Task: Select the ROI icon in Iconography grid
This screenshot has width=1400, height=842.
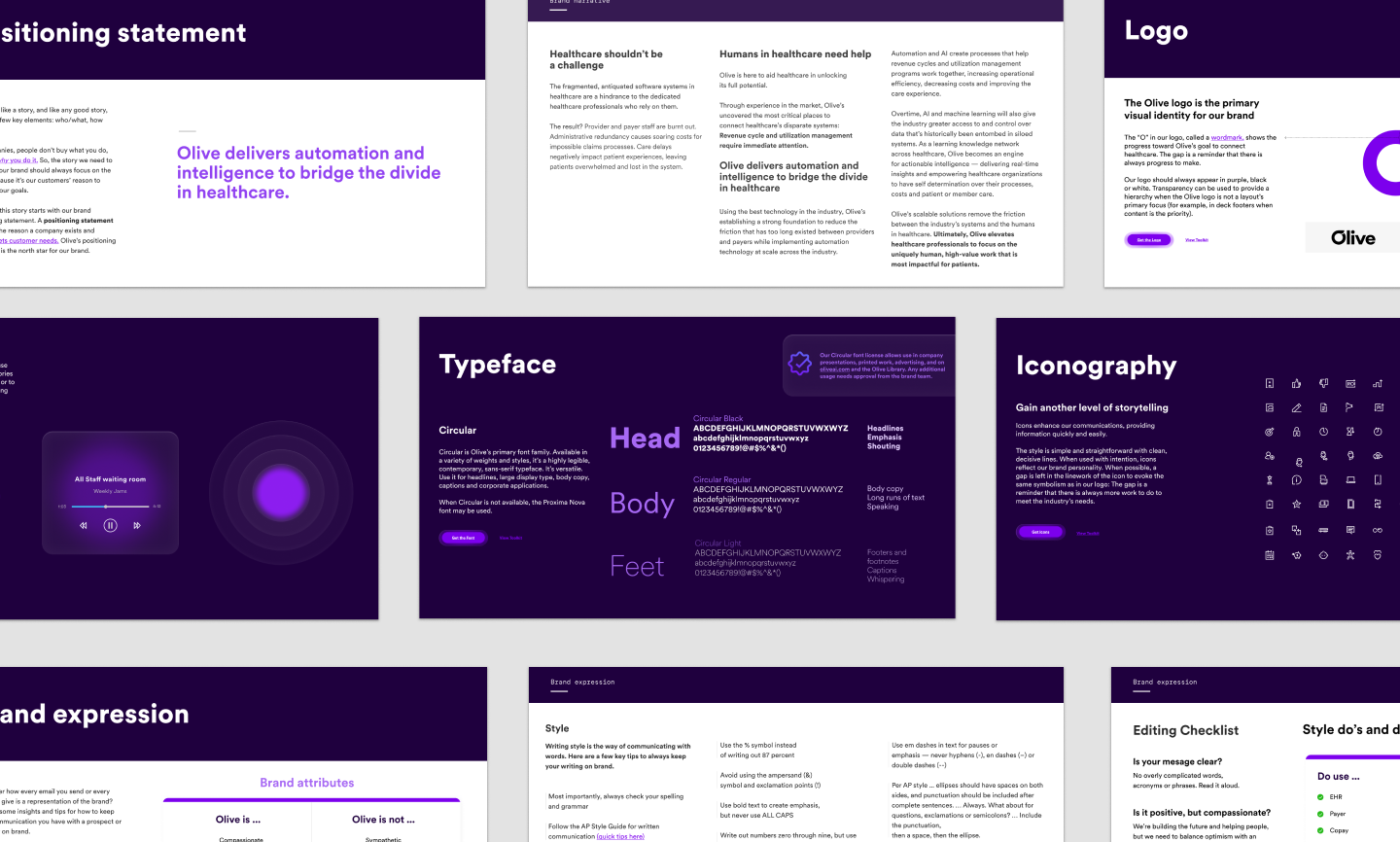Action: (x=1350, y=383)
